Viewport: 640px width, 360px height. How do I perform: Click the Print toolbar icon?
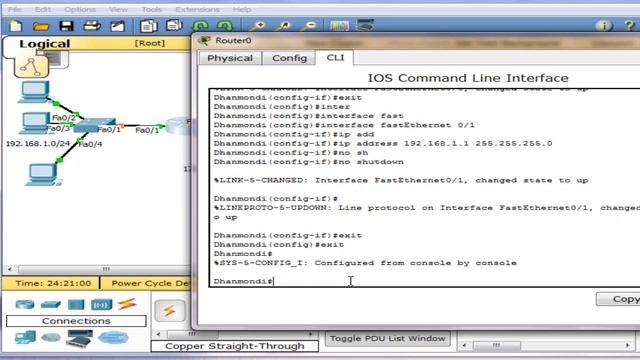pos(92,26)
